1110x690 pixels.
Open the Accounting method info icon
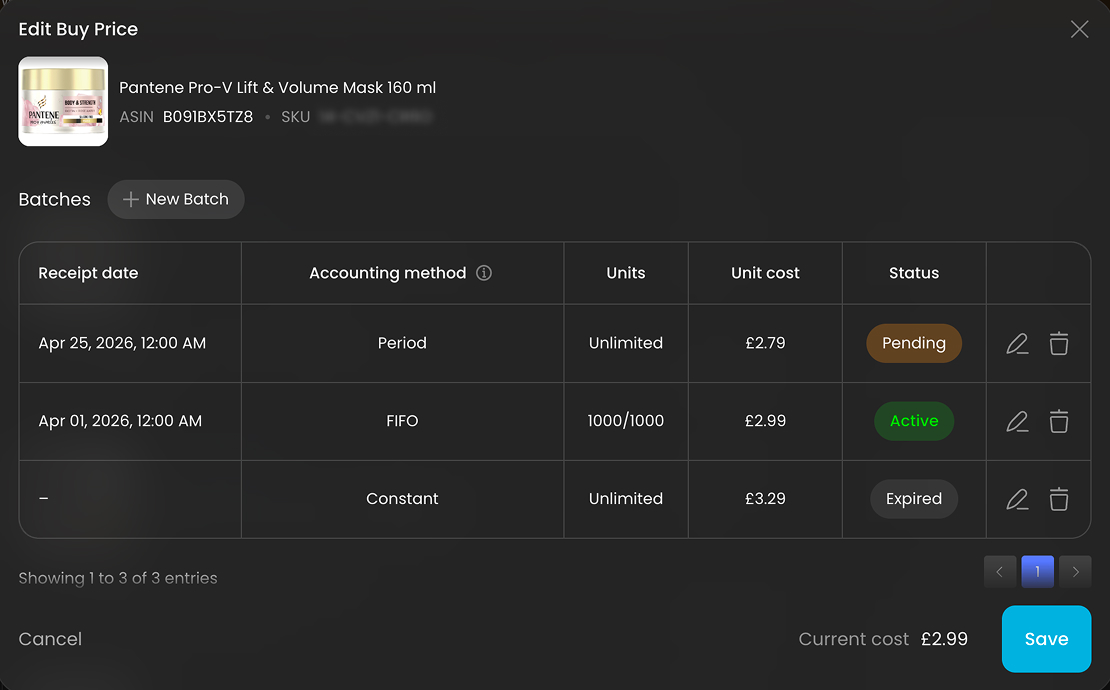click(484, 273)
